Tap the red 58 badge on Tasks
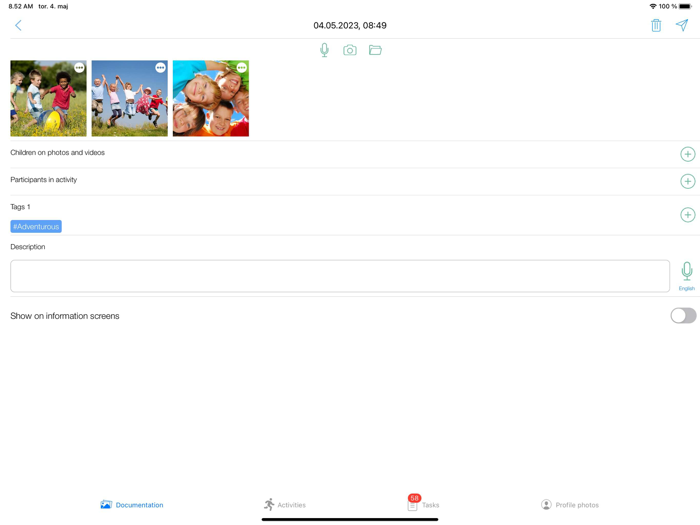 pyautogui.click(x=414, y=498)
